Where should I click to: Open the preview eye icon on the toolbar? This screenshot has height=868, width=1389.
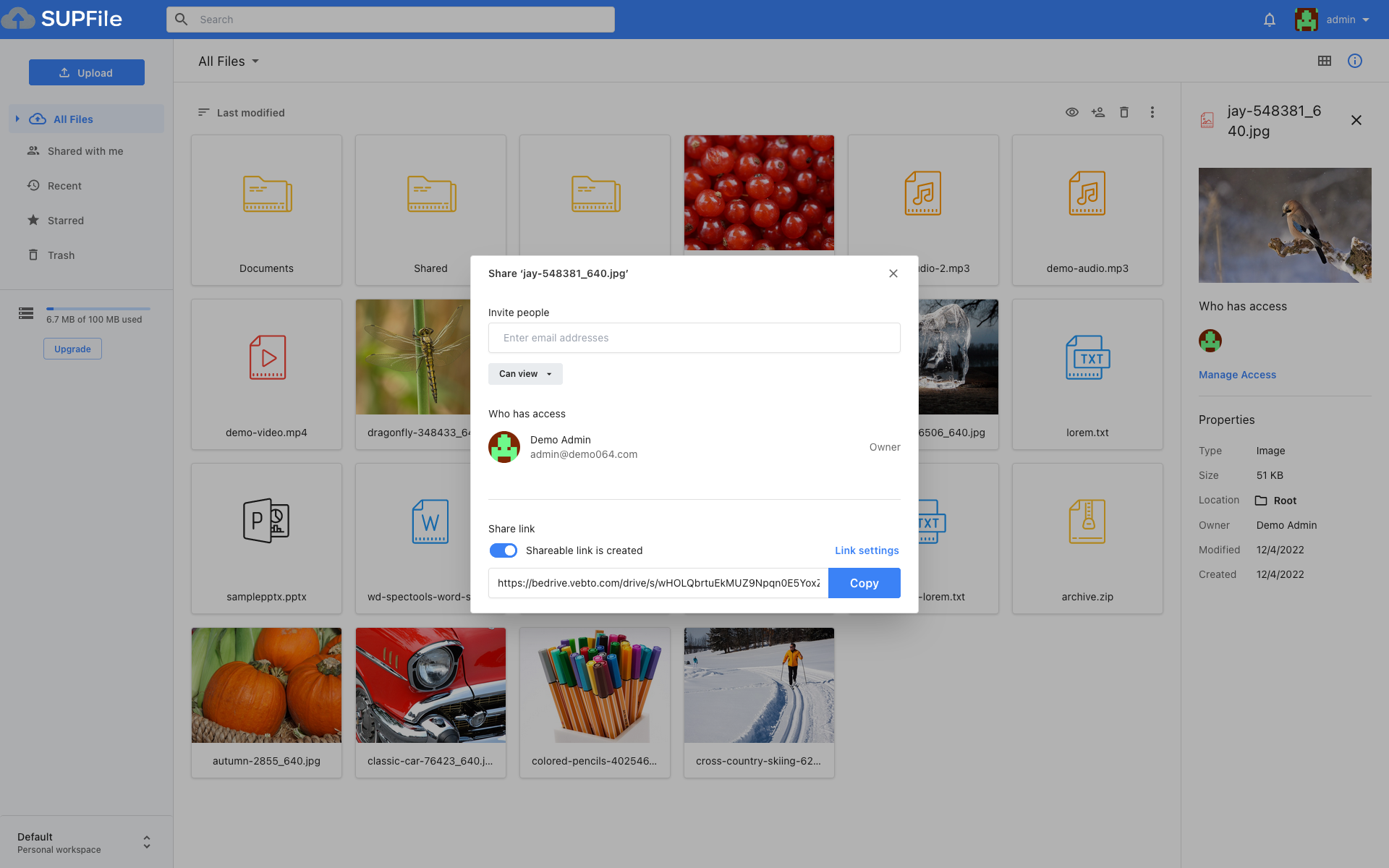click(x=1072, y=112)
